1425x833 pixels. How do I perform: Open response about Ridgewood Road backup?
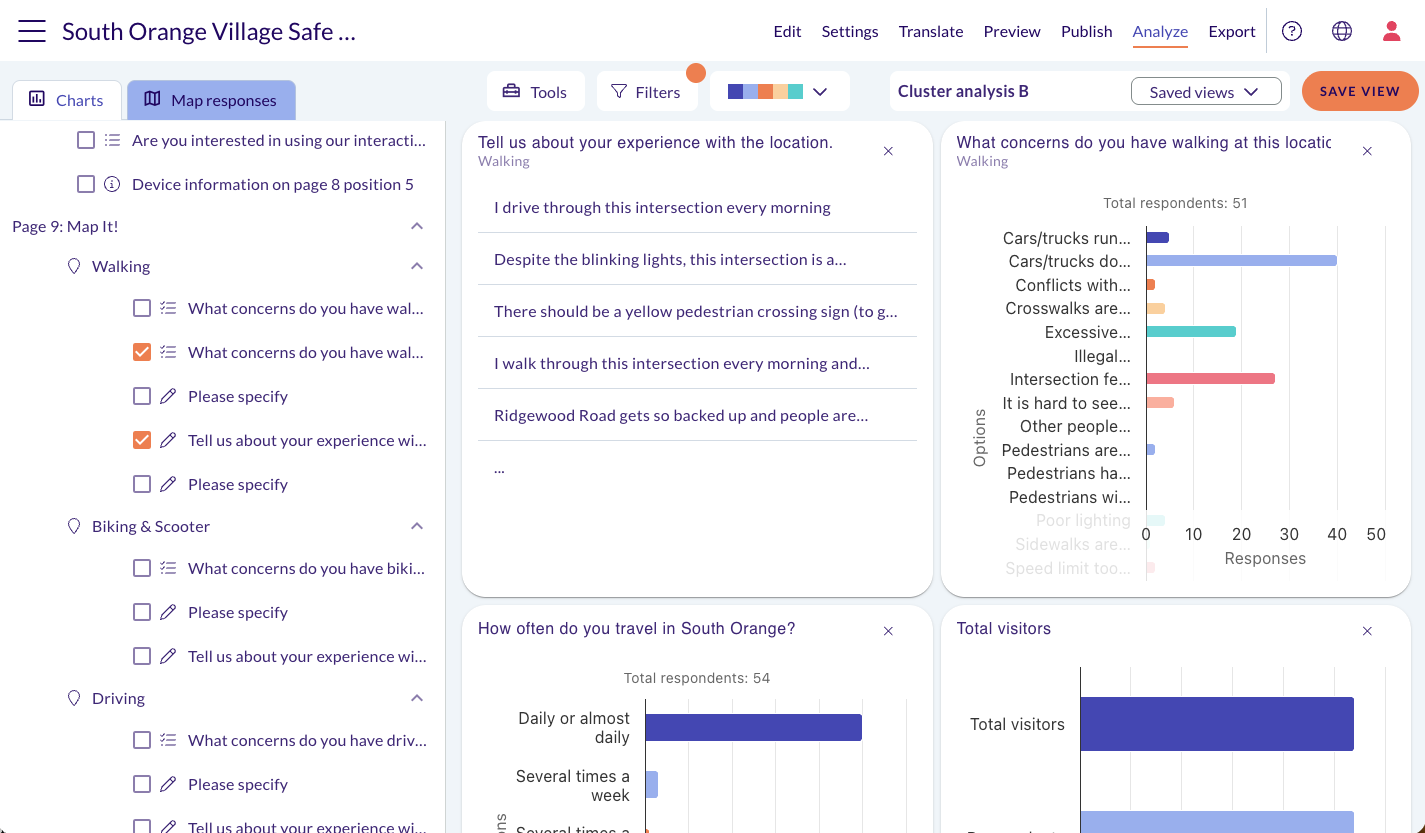tap(697, 415)
